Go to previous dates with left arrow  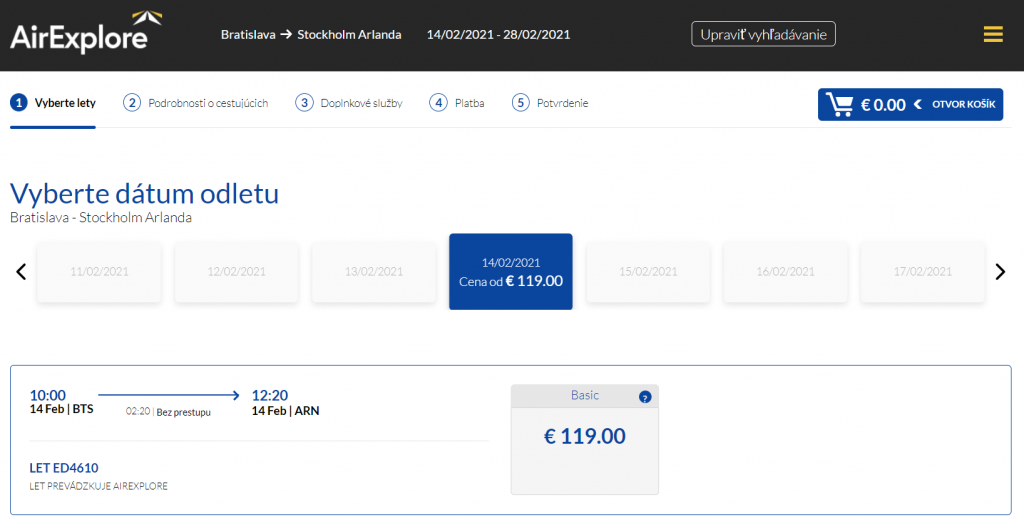21,271
